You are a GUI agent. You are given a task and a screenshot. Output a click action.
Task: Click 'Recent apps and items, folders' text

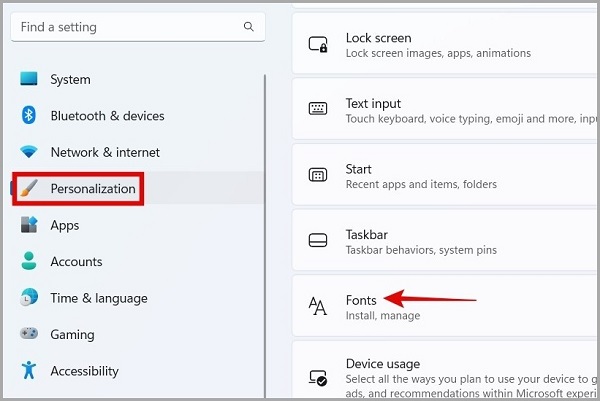(x=421, y=184)
